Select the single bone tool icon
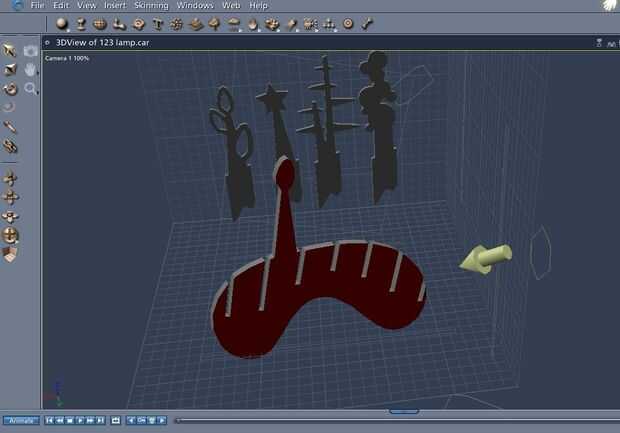This screenshot has width=620, height=433. click(367, 24)
